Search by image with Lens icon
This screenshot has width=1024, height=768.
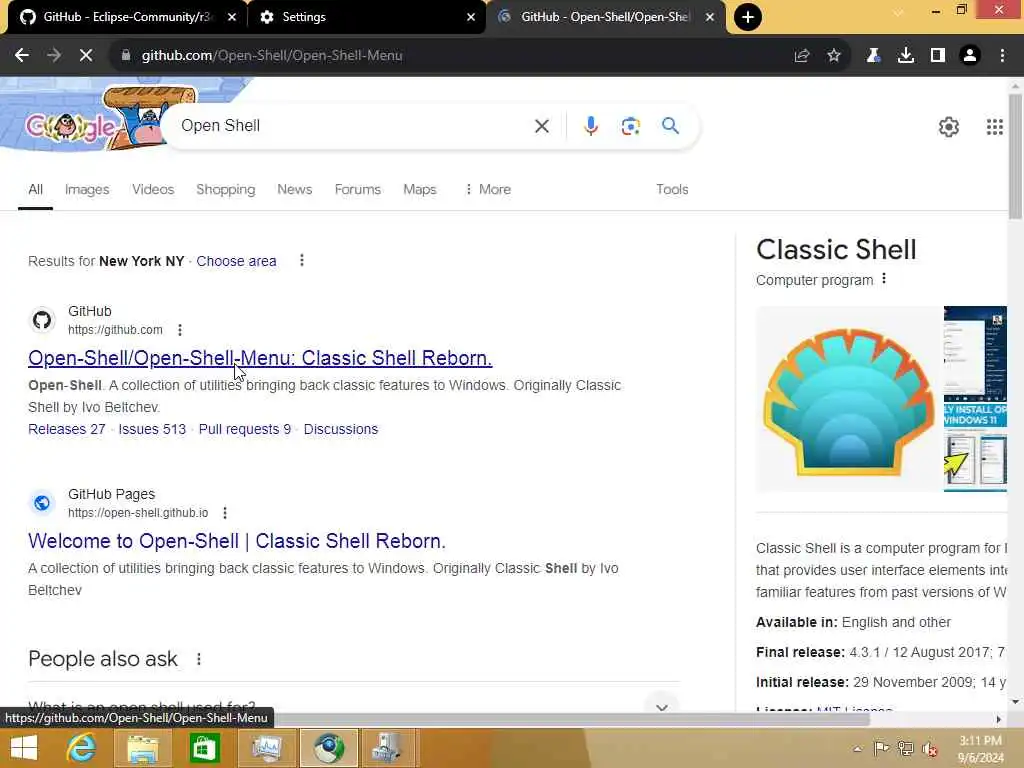click(630, 126)
